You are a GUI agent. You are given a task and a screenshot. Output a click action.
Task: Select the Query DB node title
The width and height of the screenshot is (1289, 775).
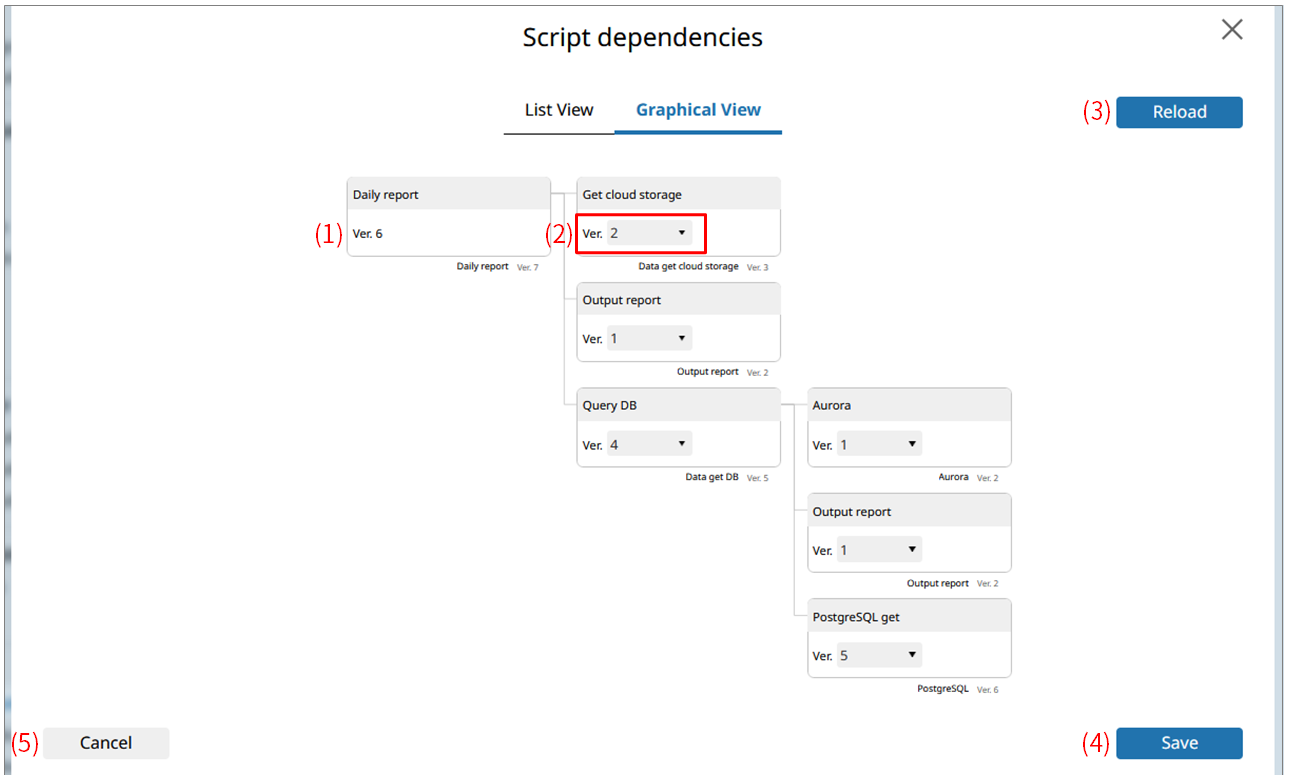pyautogui.click(x=610, y=406)
